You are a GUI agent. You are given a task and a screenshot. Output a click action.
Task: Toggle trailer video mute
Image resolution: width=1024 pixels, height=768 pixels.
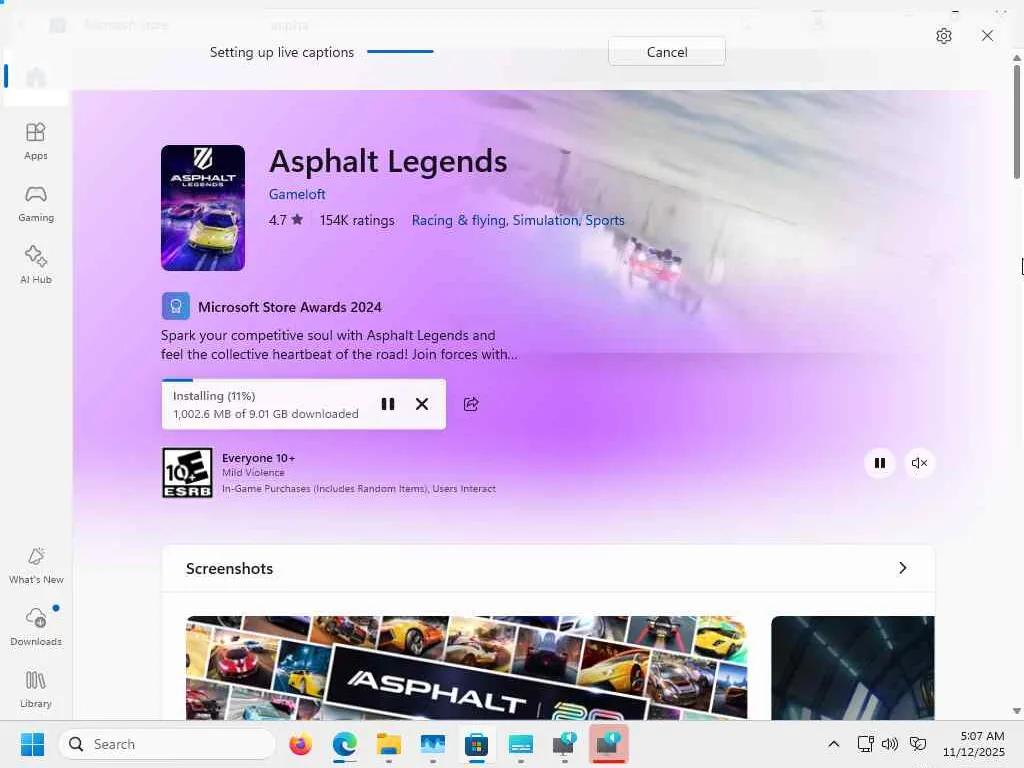coord(919,463)
